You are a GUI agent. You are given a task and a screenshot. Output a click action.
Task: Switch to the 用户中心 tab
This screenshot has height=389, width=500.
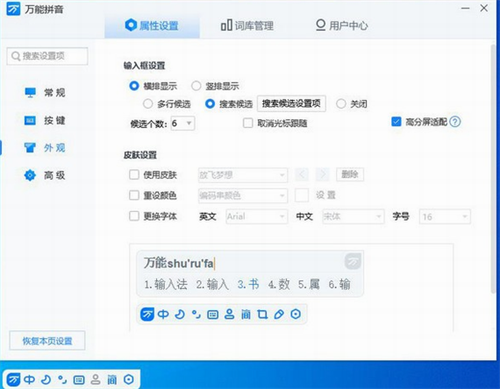pyautogui.click(x=342, y=25)
